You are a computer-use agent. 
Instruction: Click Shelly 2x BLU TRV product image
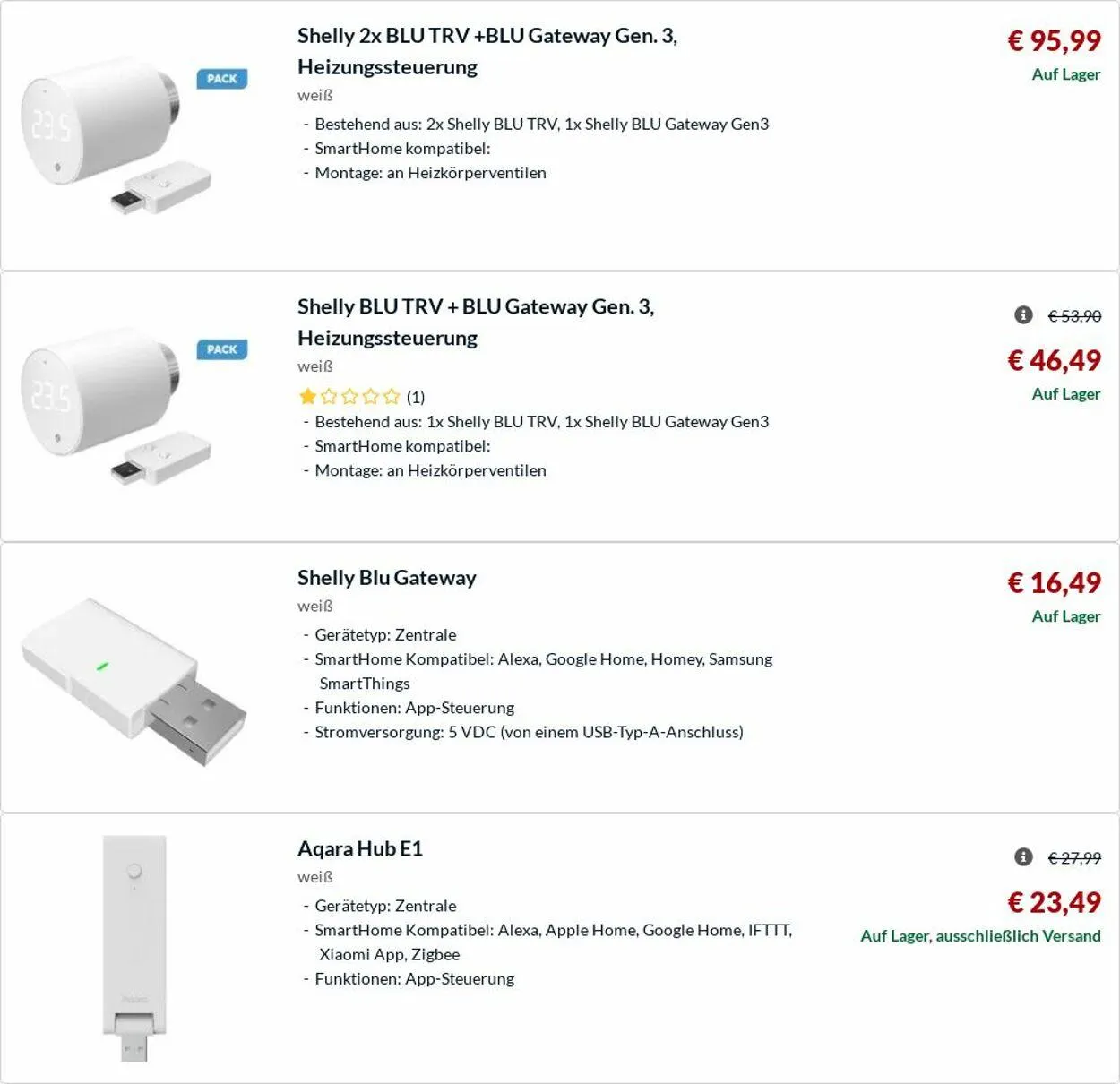point(116,134)
